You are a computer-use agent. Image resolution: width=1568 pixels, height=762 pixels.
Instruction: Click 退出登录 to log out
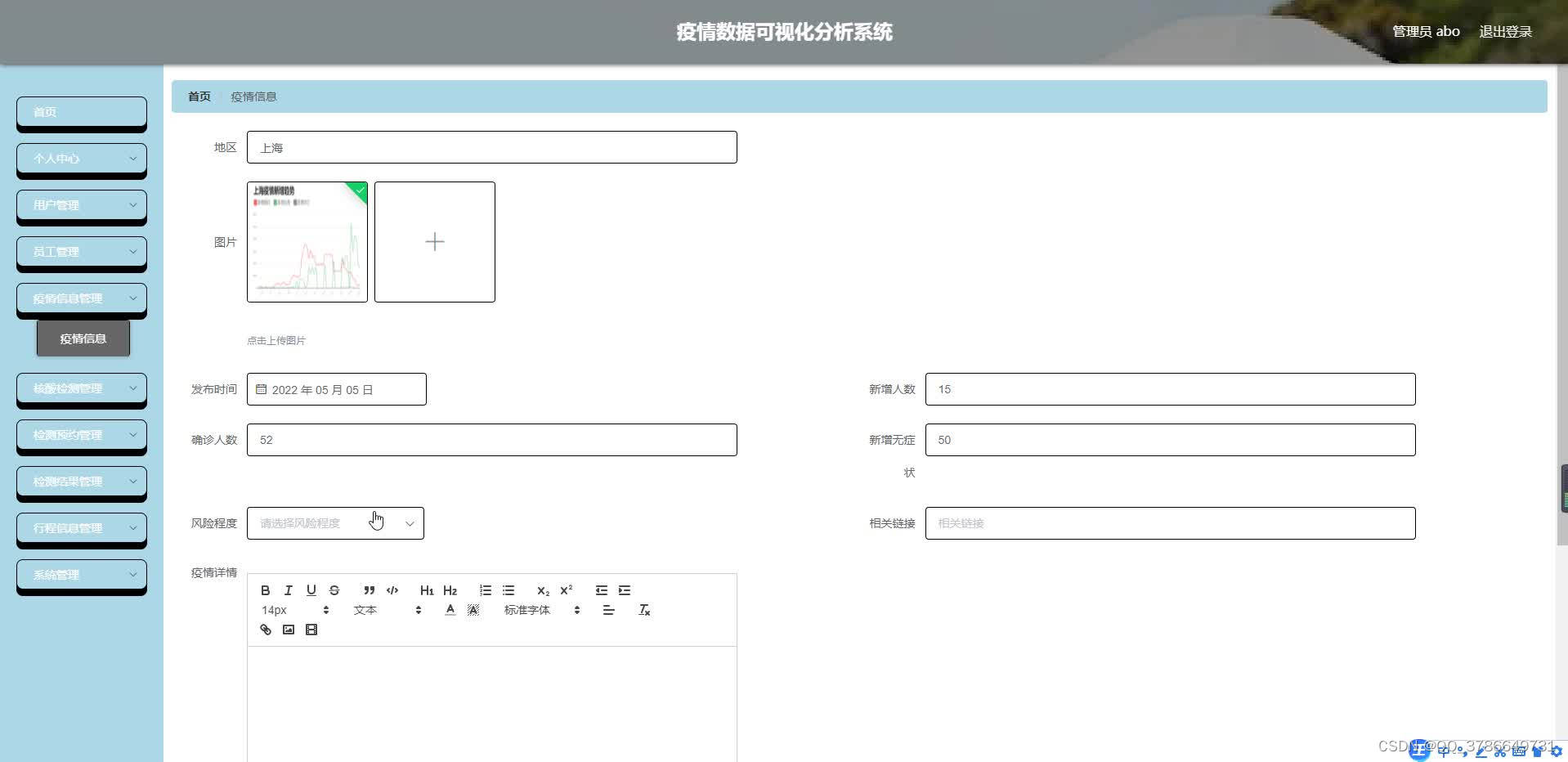1505,31
